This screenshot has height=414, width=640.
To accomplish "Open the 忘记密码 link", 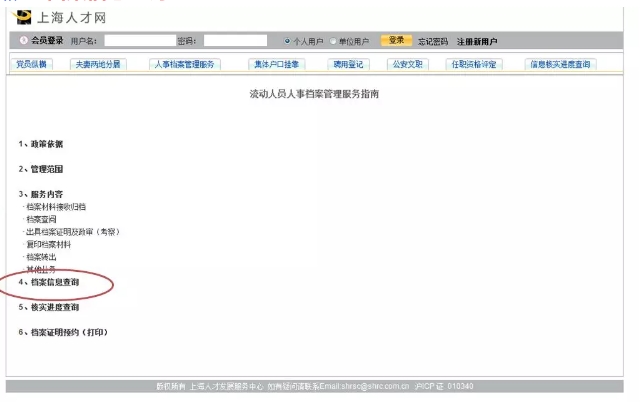I will (433, 41).
